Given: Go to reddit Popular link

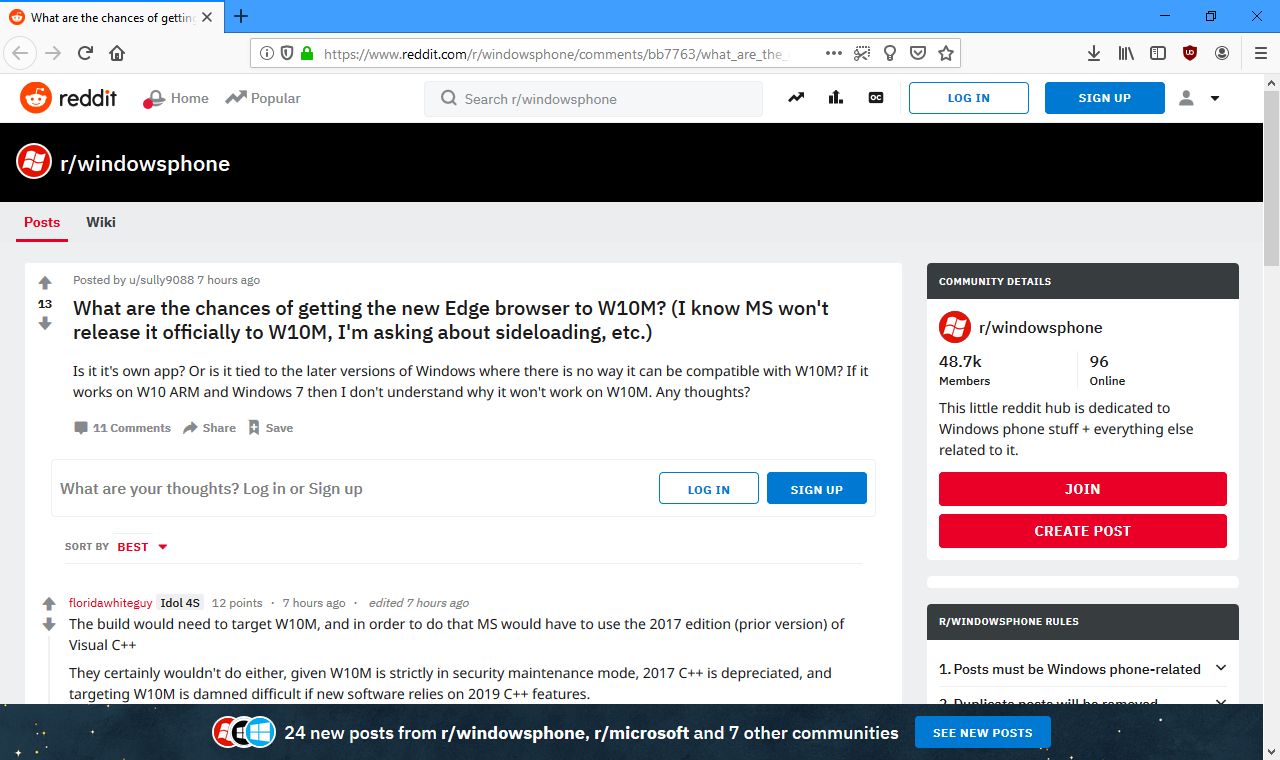Looking at the screenshot, I should point(263,98).
